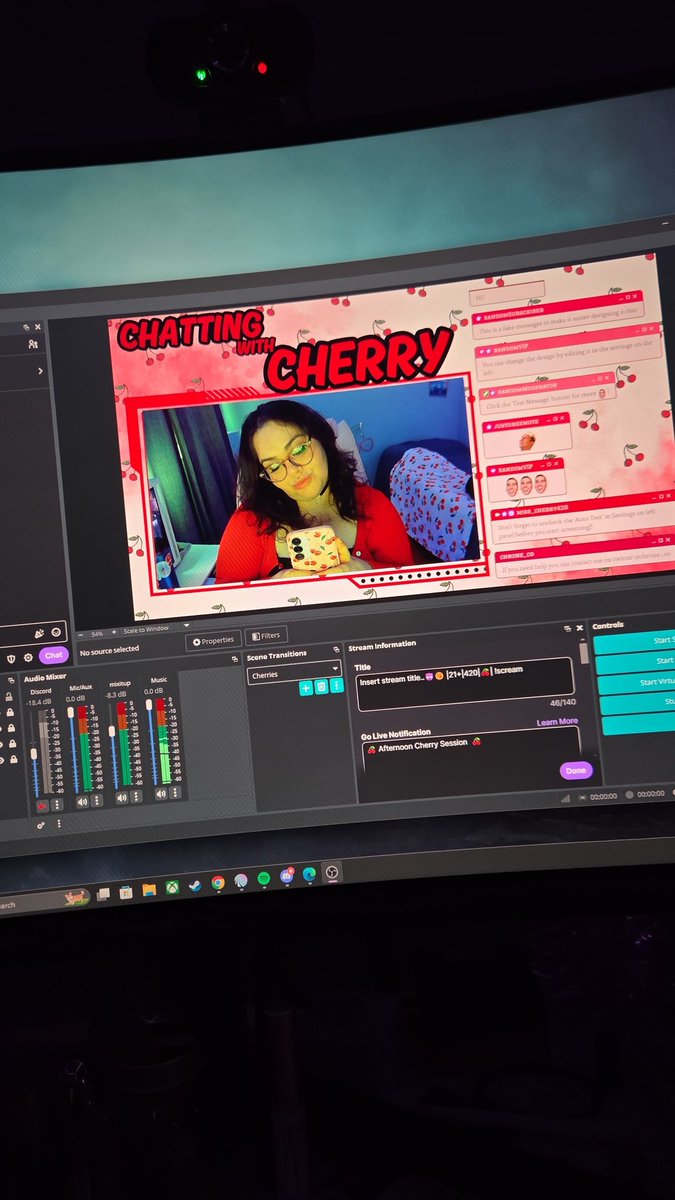Launch Microsoft Store from taskbar
This screenshot has height=1200, width=675.
click(126, 892)
